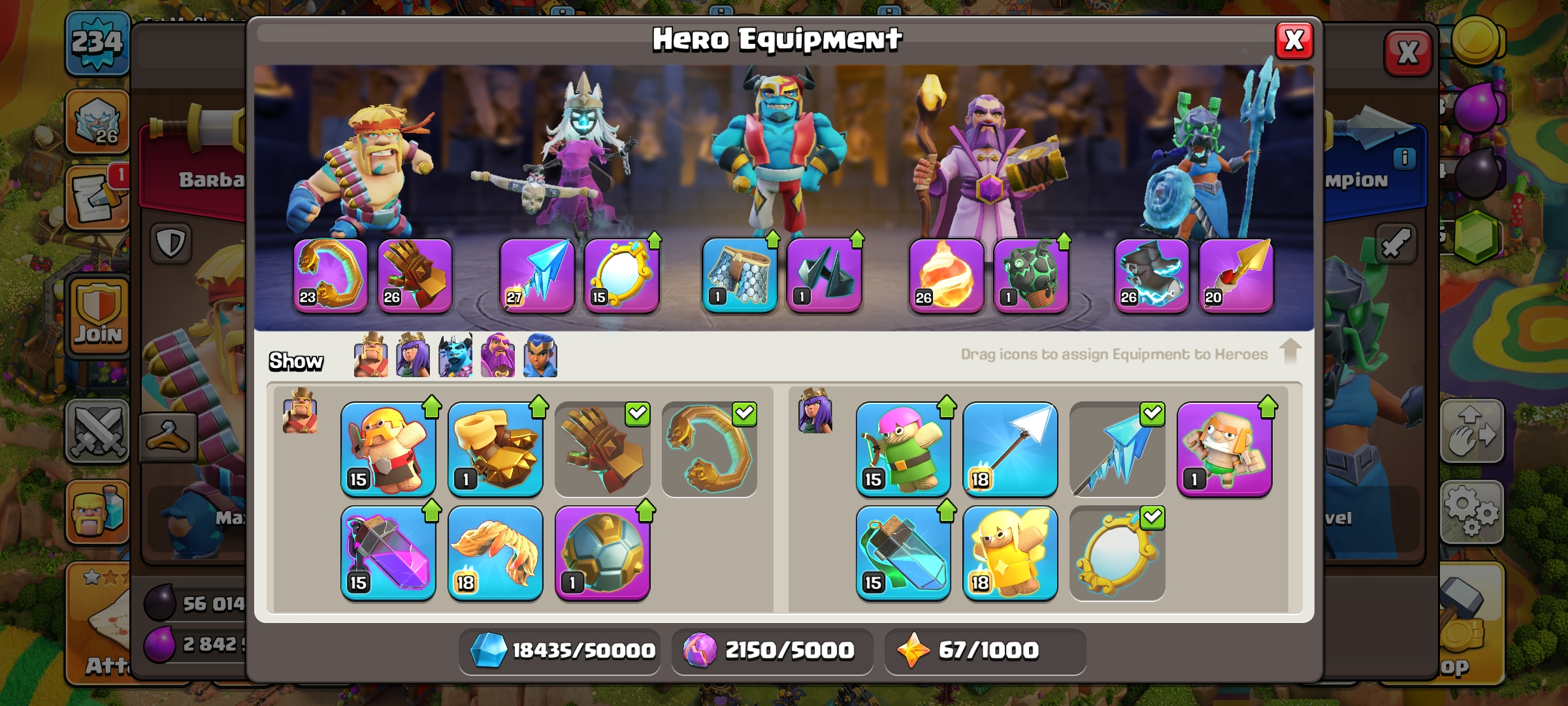Tap the upgrade arrow on Earthquake Boots
The width and height of the screenshot is (1568, 706).
coord(538,407)
